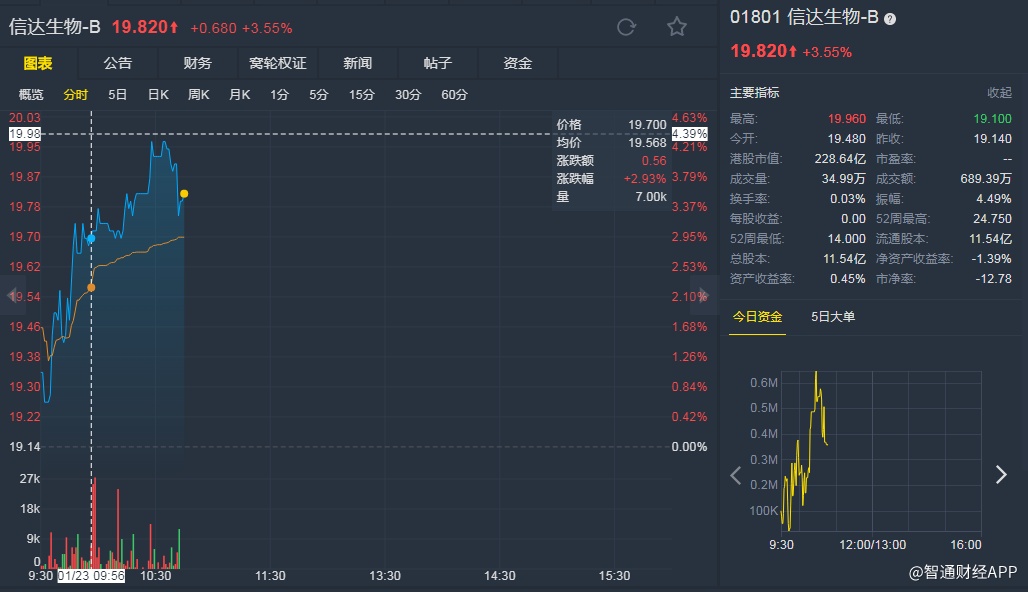This screenshot has height=592, width=1028.
Task: Click the 09:56 time marker on axis
Action: click(x=91, y=576)
